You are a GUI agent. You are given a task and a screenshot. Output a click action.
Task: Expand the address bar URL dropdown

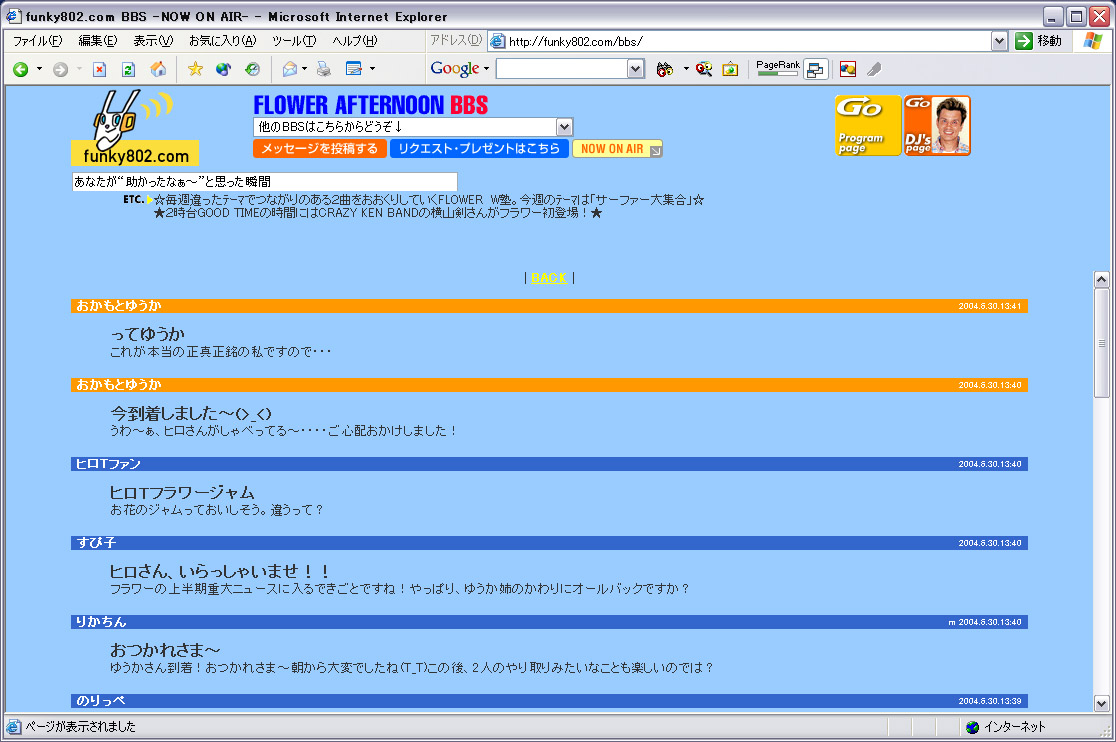pos(999,41)
